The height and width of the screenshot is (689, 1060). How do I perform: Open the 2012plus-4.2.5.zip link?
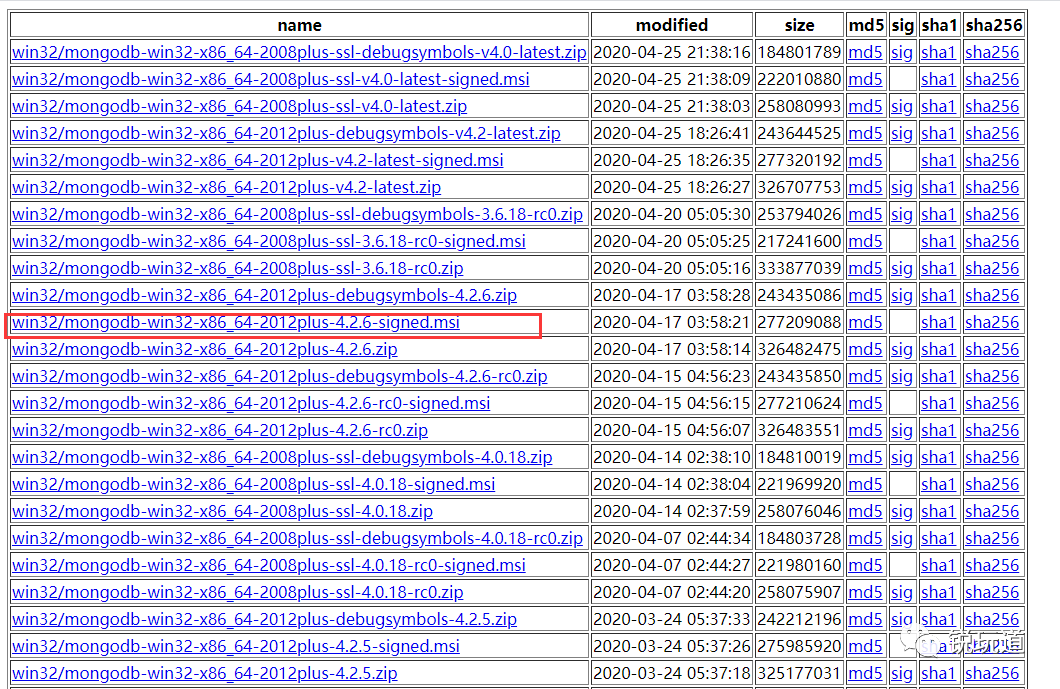[205, 674]
